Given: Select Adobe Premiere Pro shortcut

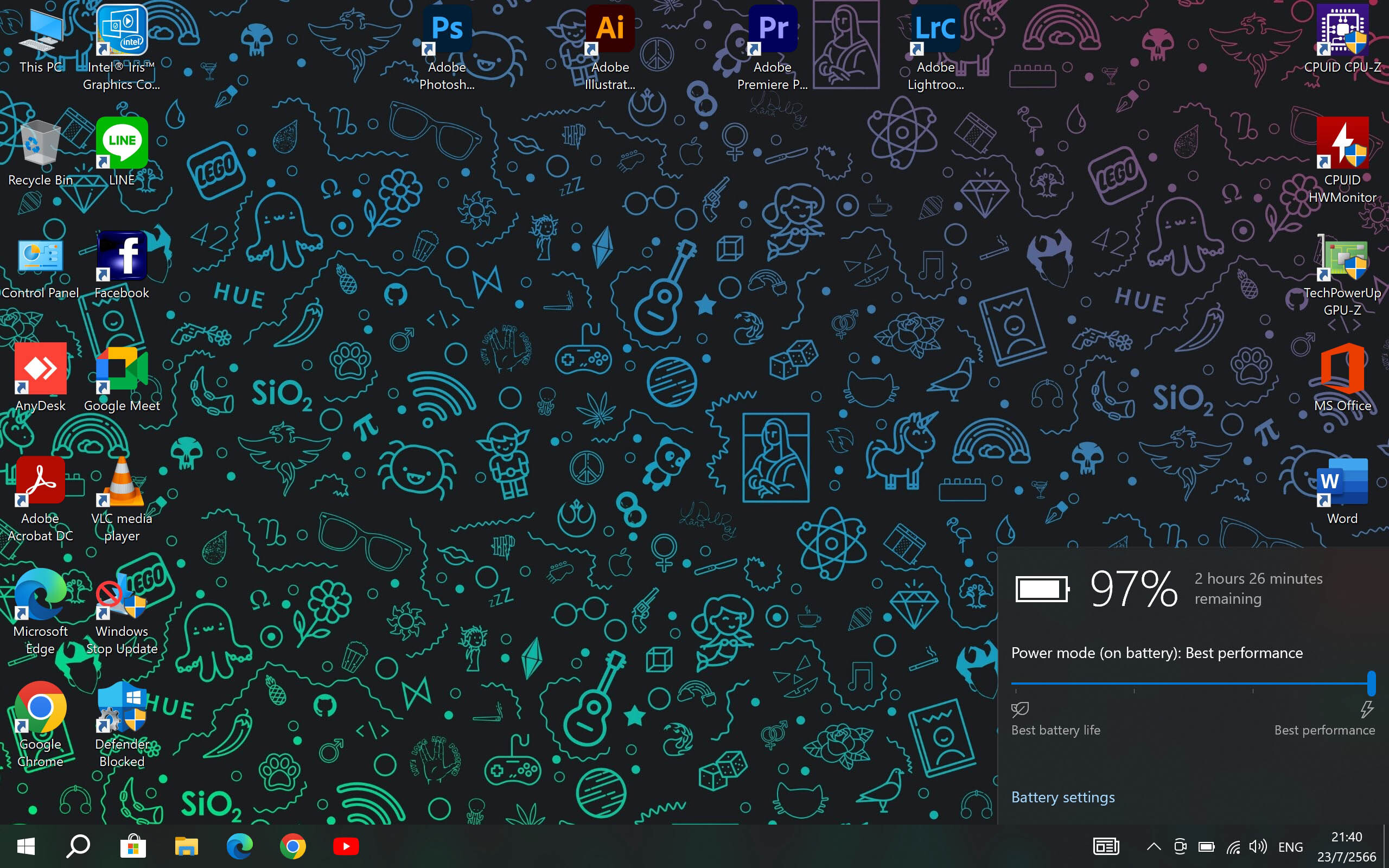Looking at the screenshot, I should (773, 47).
